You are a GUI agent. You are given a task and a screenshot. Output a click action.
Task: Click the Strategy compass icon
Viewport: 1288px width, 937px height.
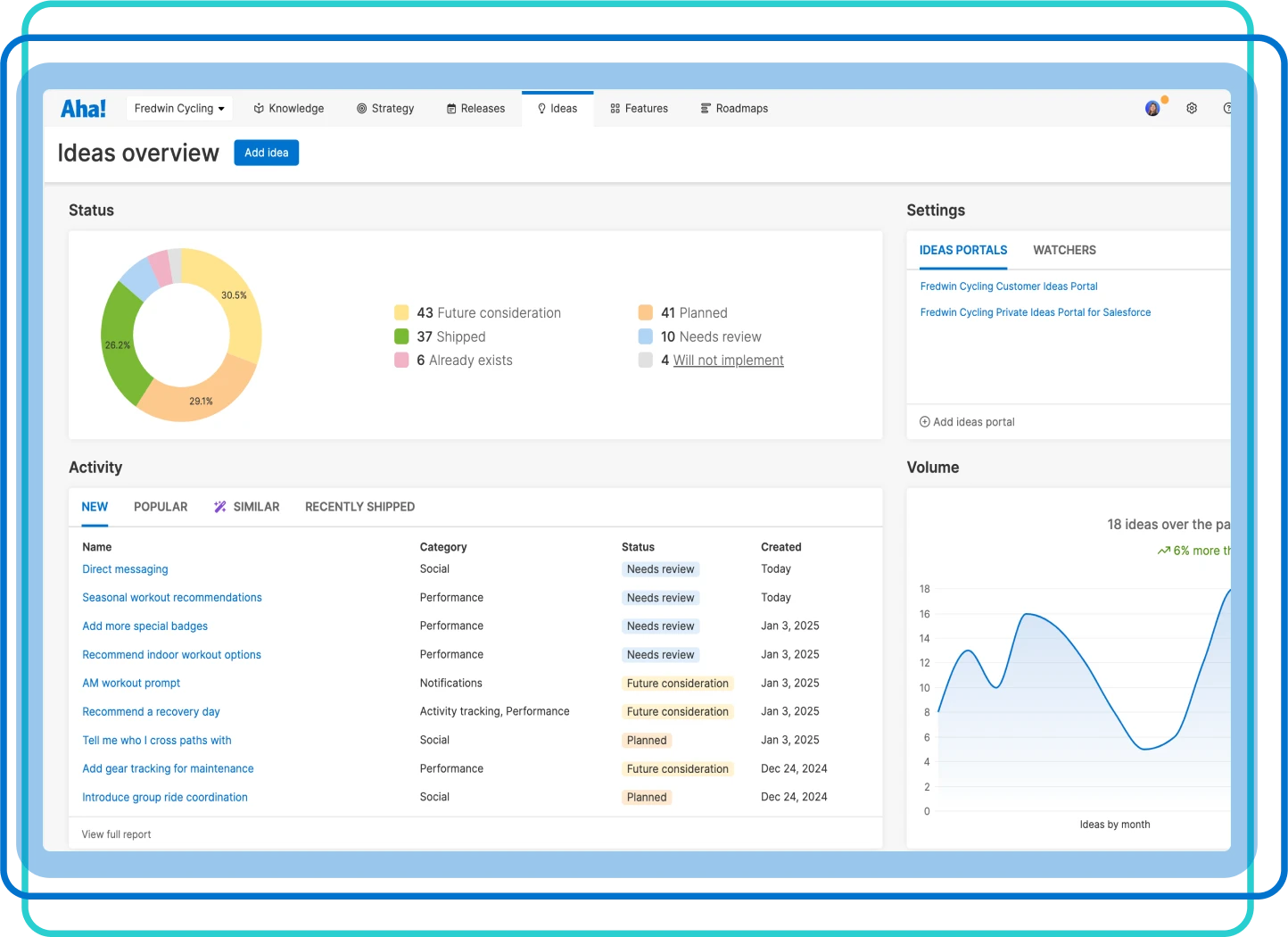pos(360,108)
